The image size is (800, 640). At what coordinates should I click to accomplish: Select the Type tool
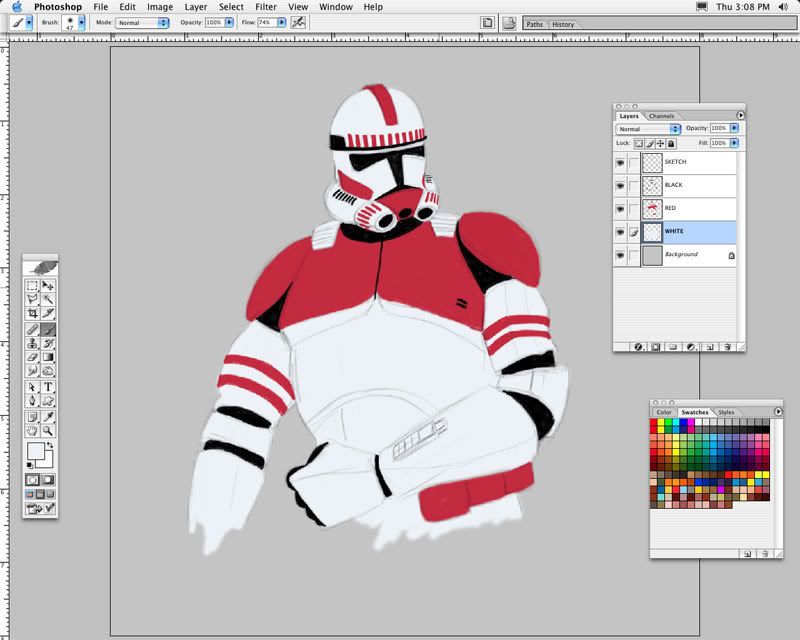[48, 387]
